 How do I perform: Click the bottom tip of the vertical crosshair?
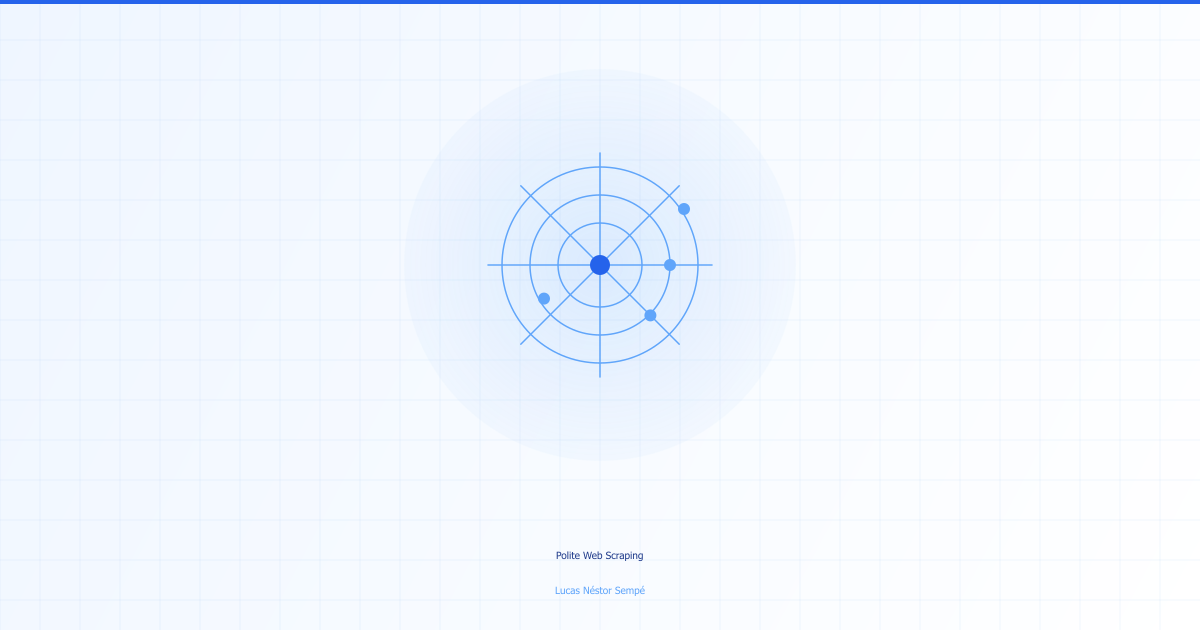pos(600,376)
